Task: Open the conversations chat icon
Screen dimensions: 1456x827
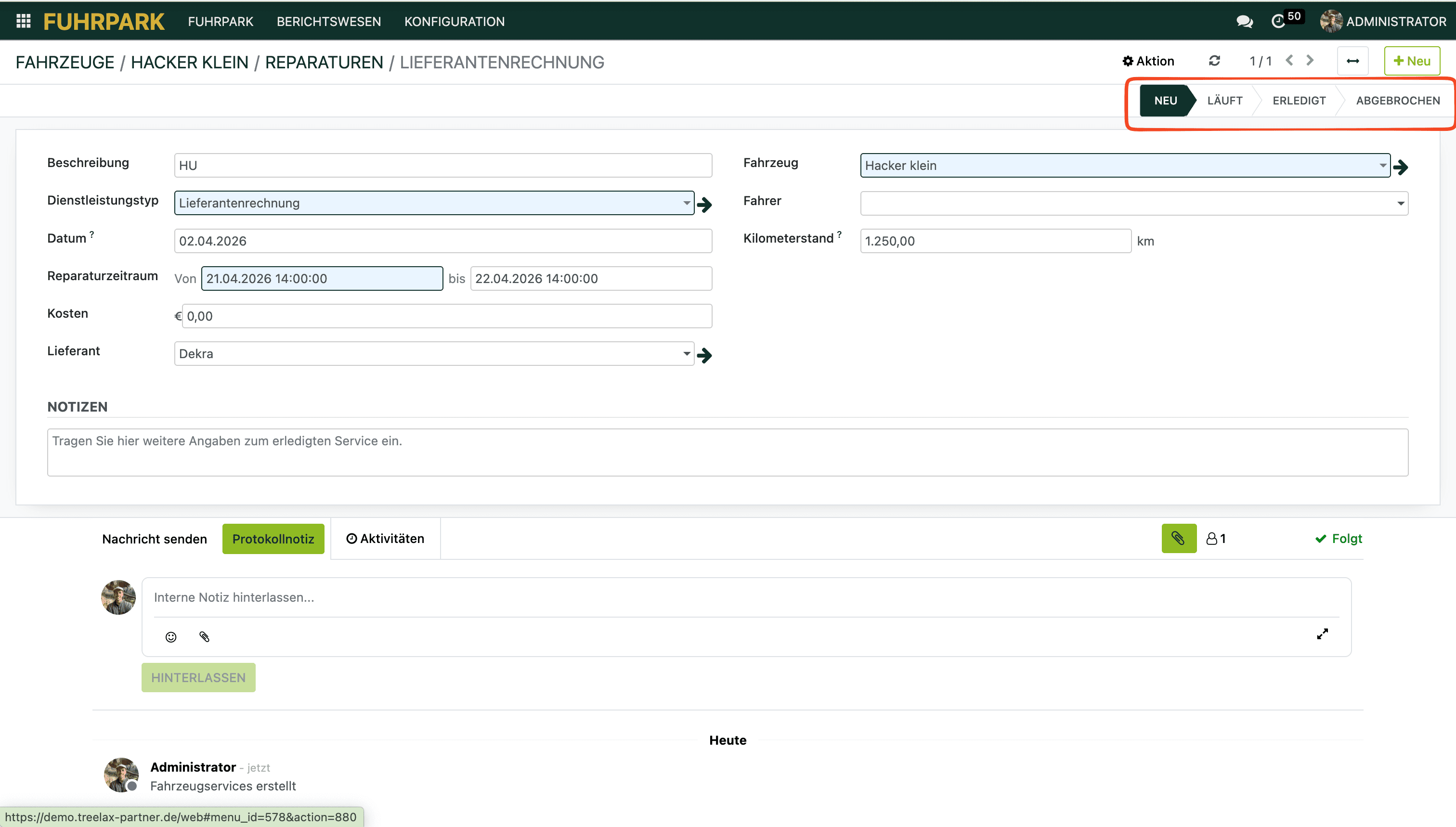Action: pyautogui.click(x=1244, y=22)
